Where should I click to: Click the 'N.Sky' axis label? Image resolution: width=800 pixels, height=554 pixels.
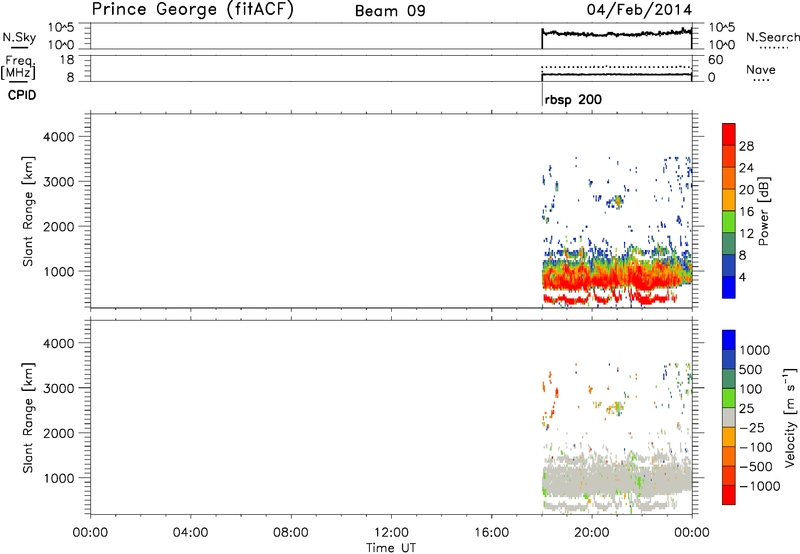click(19, 37)
